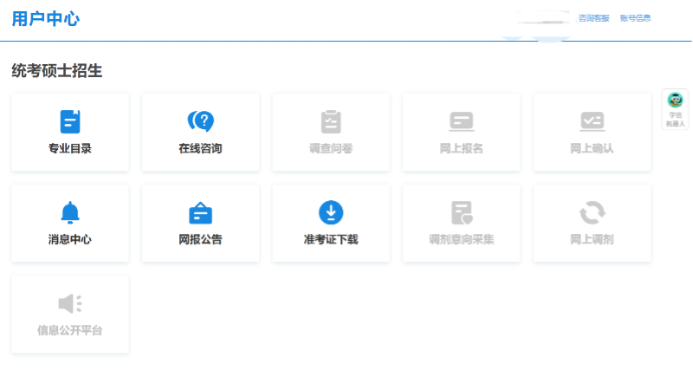Open the 调查问卷 clipboard icon
The image size is (693, 385).
[331, 122]
